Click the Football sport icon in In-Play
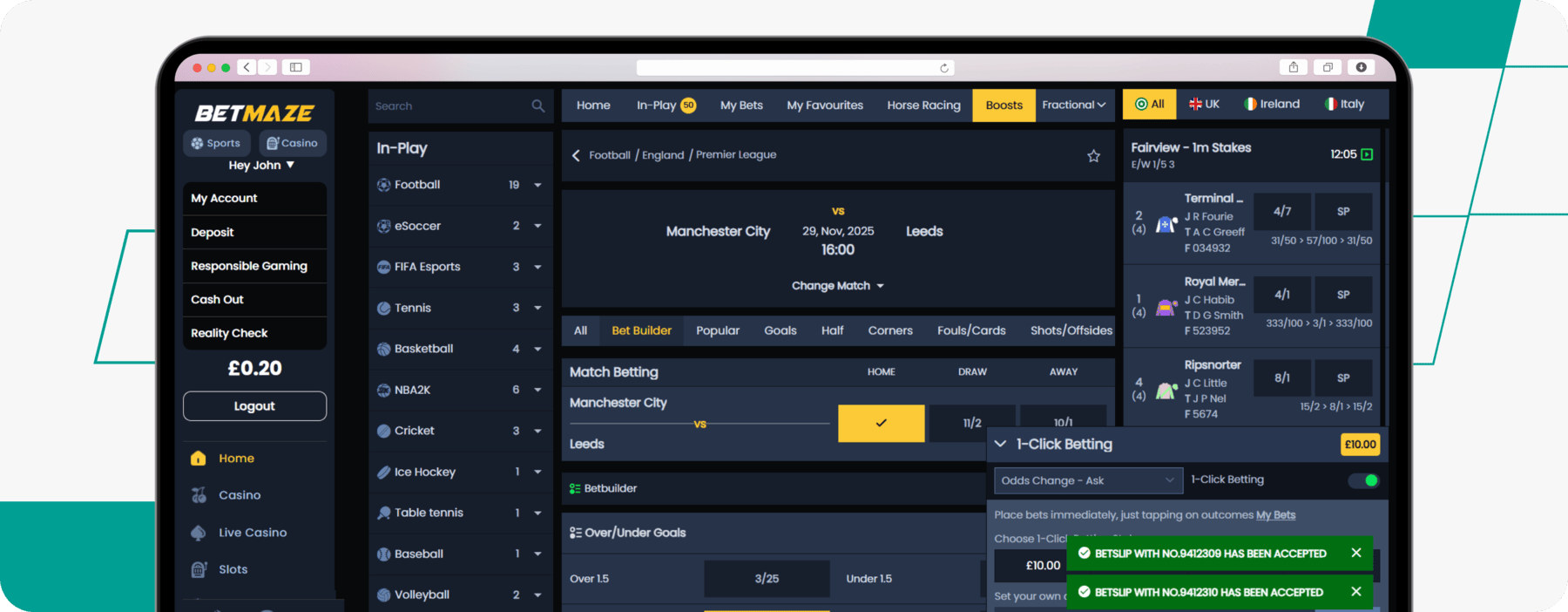Viewport: 1568px width, 612px height. (x=383, y=185)
